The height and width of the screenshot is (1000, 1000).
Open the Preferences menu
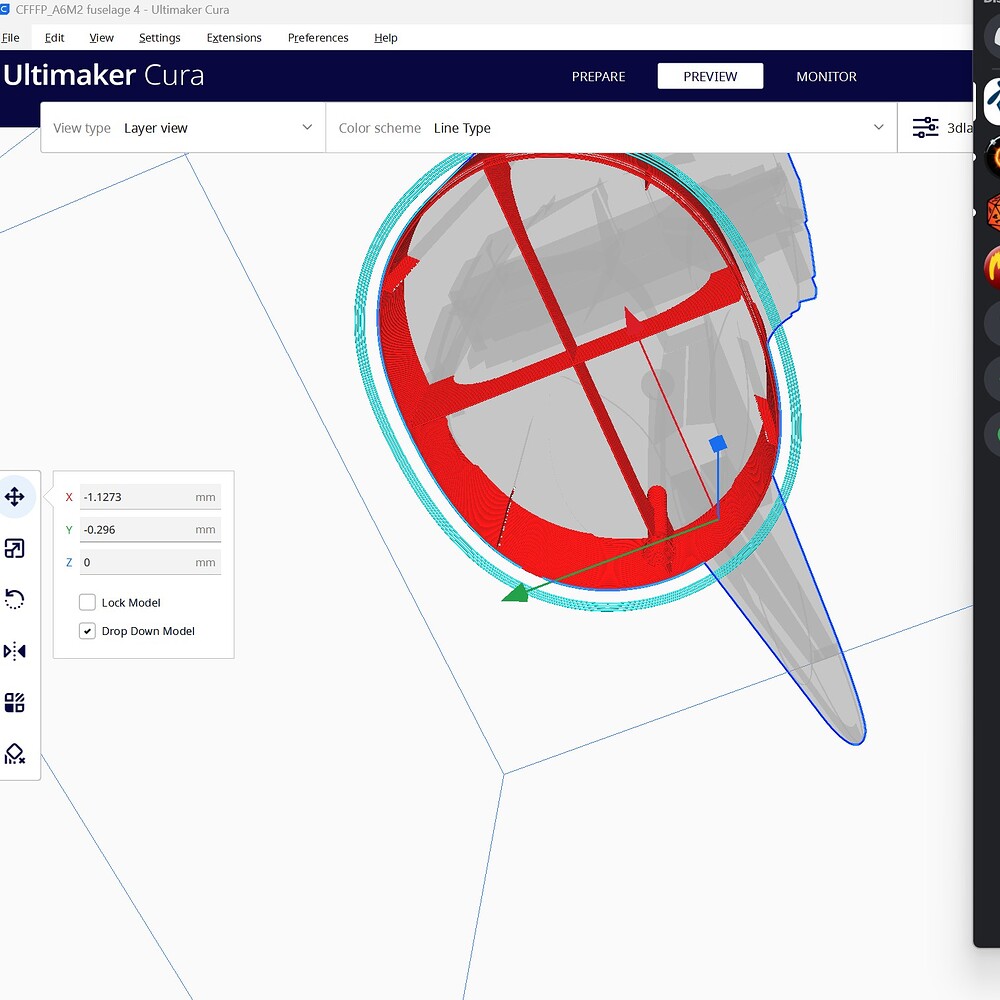pos(318,38)
